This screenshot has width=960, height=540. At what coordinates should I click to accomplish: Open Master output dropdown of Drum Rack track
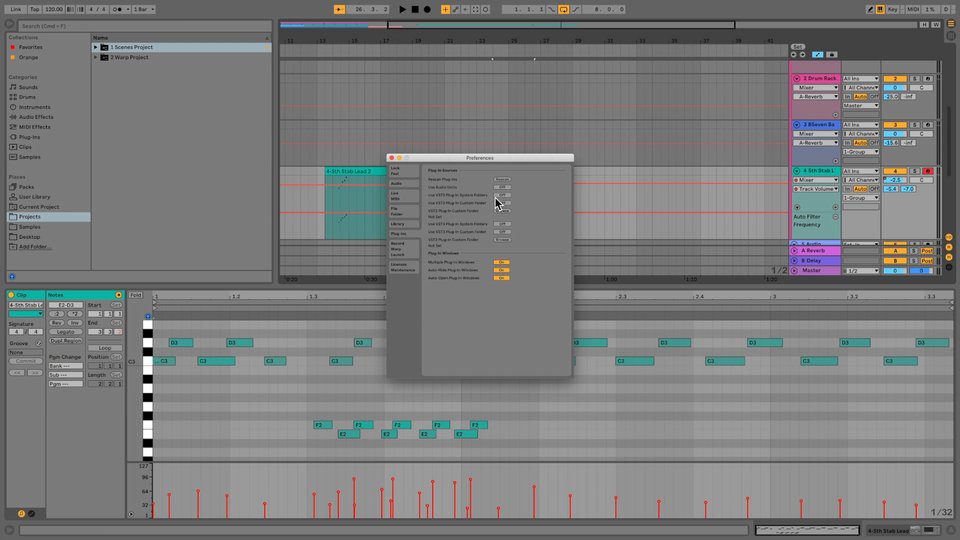pos(861,105)
